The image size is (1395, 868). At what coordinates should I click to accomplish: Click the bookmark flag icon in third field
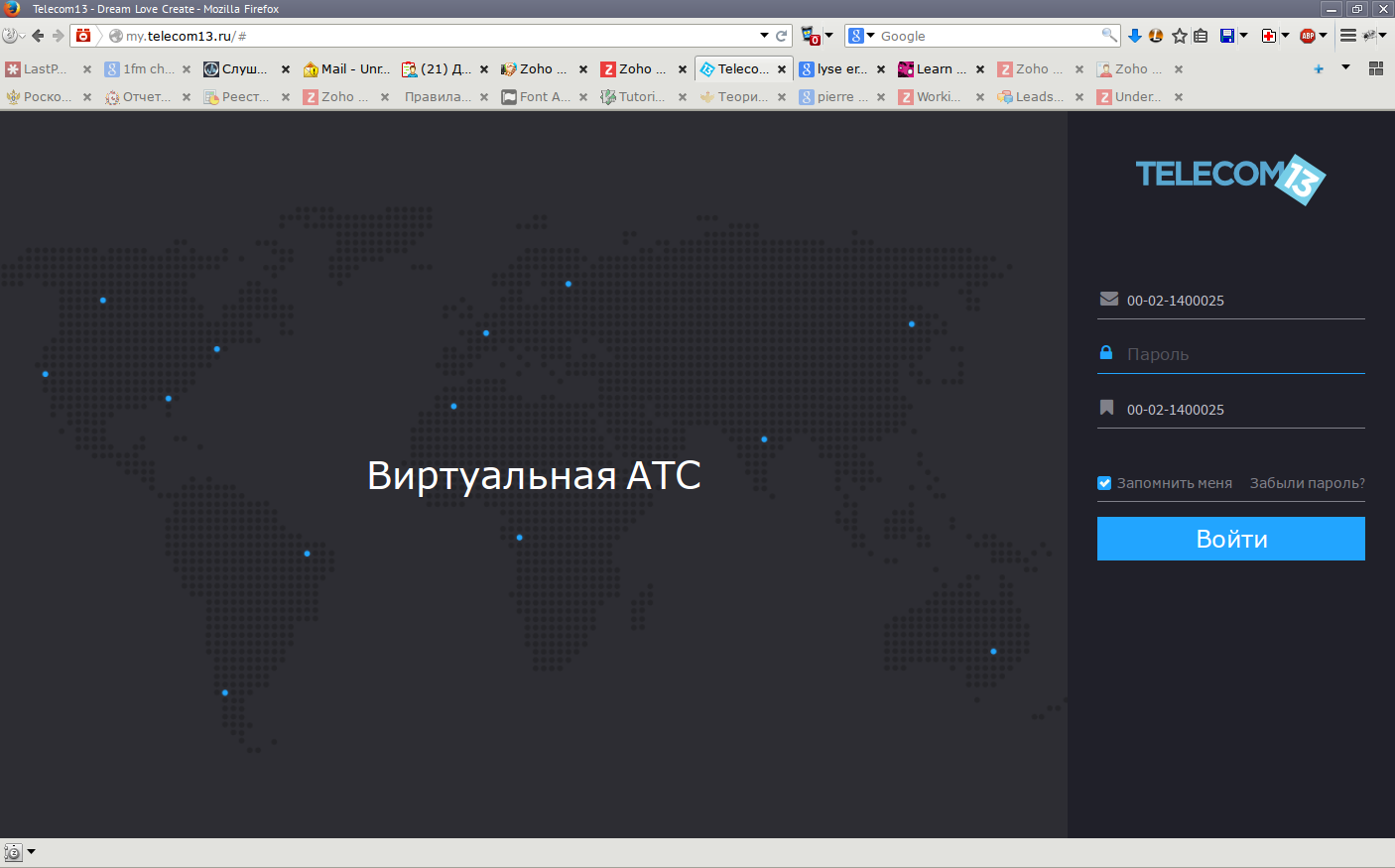[1106, 408]
